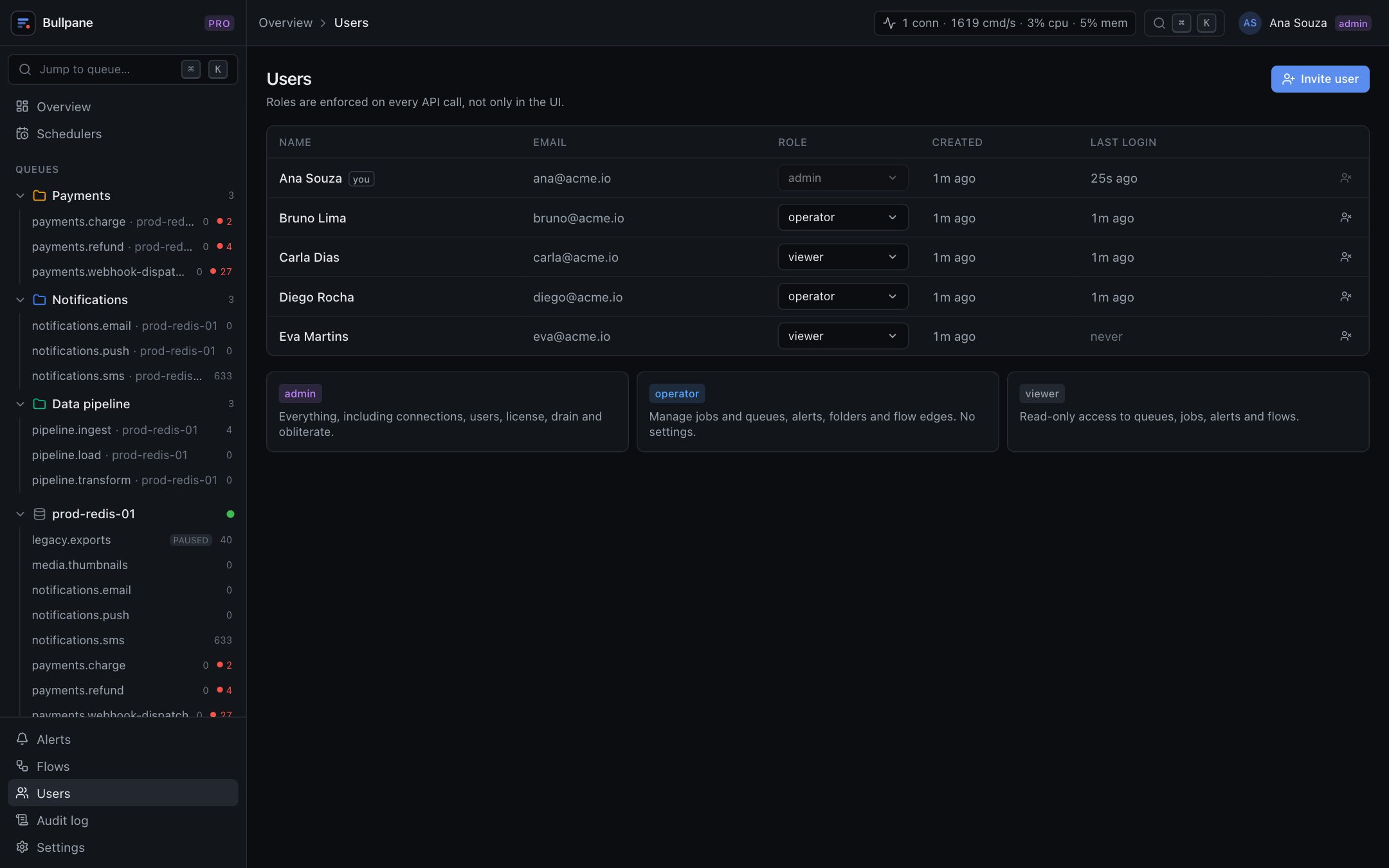Open Alerts from the sidebar
Image resolution: width=1389 pixels, height=868 pixels.
point(123,739)
